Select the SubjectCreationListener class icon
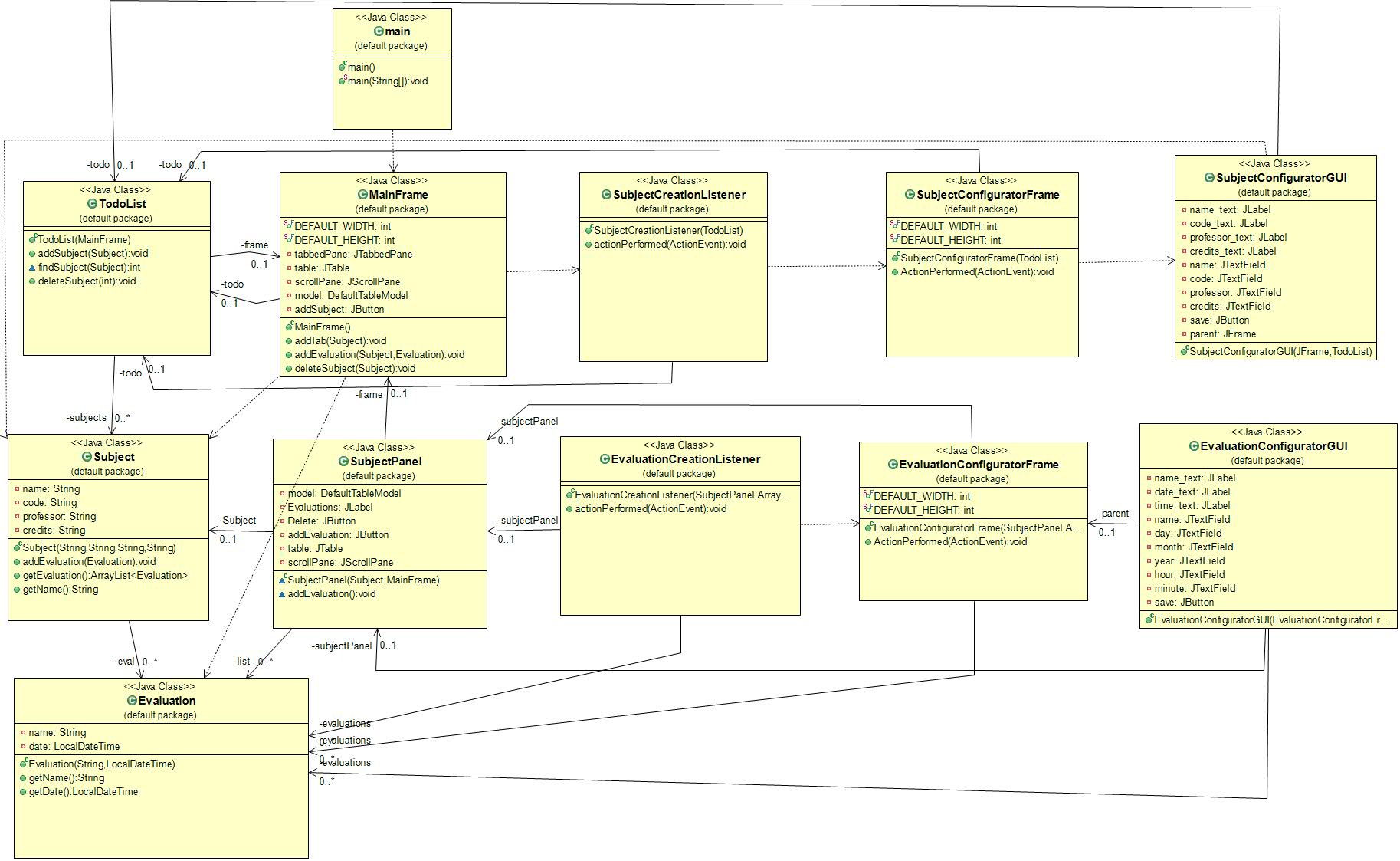Screen dimensions: 1400x861 [x=607, y=195]
